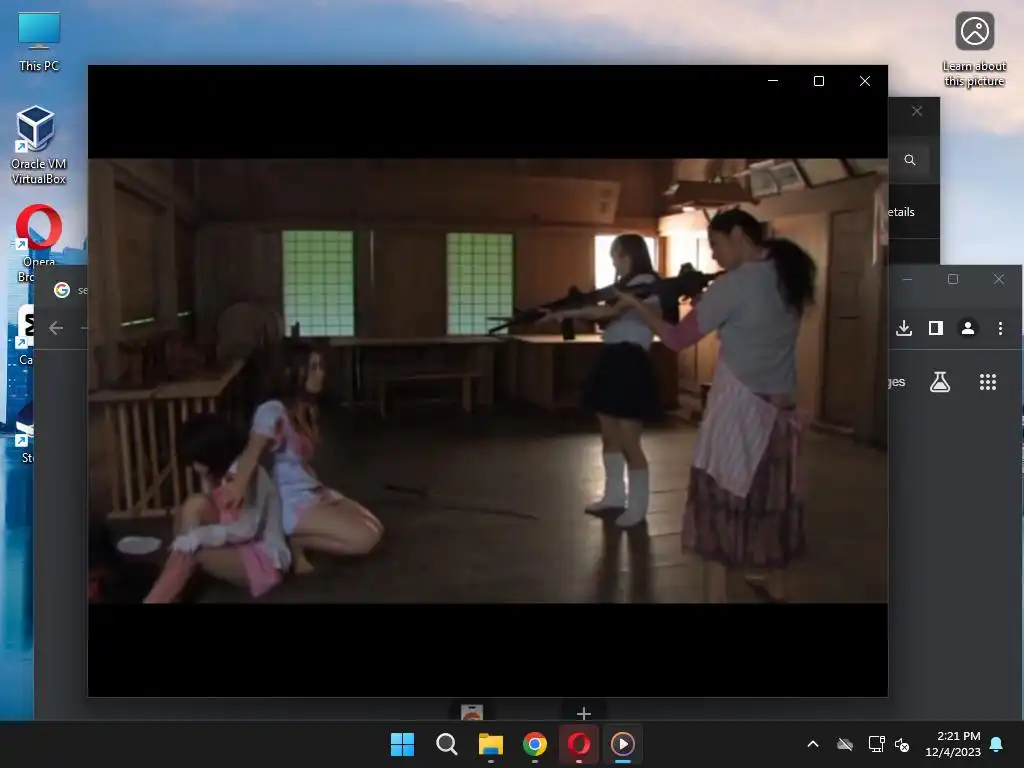Maximize the Chrome background window
The height and width of the screenshot is (768, 1024).
coord(953,279)
